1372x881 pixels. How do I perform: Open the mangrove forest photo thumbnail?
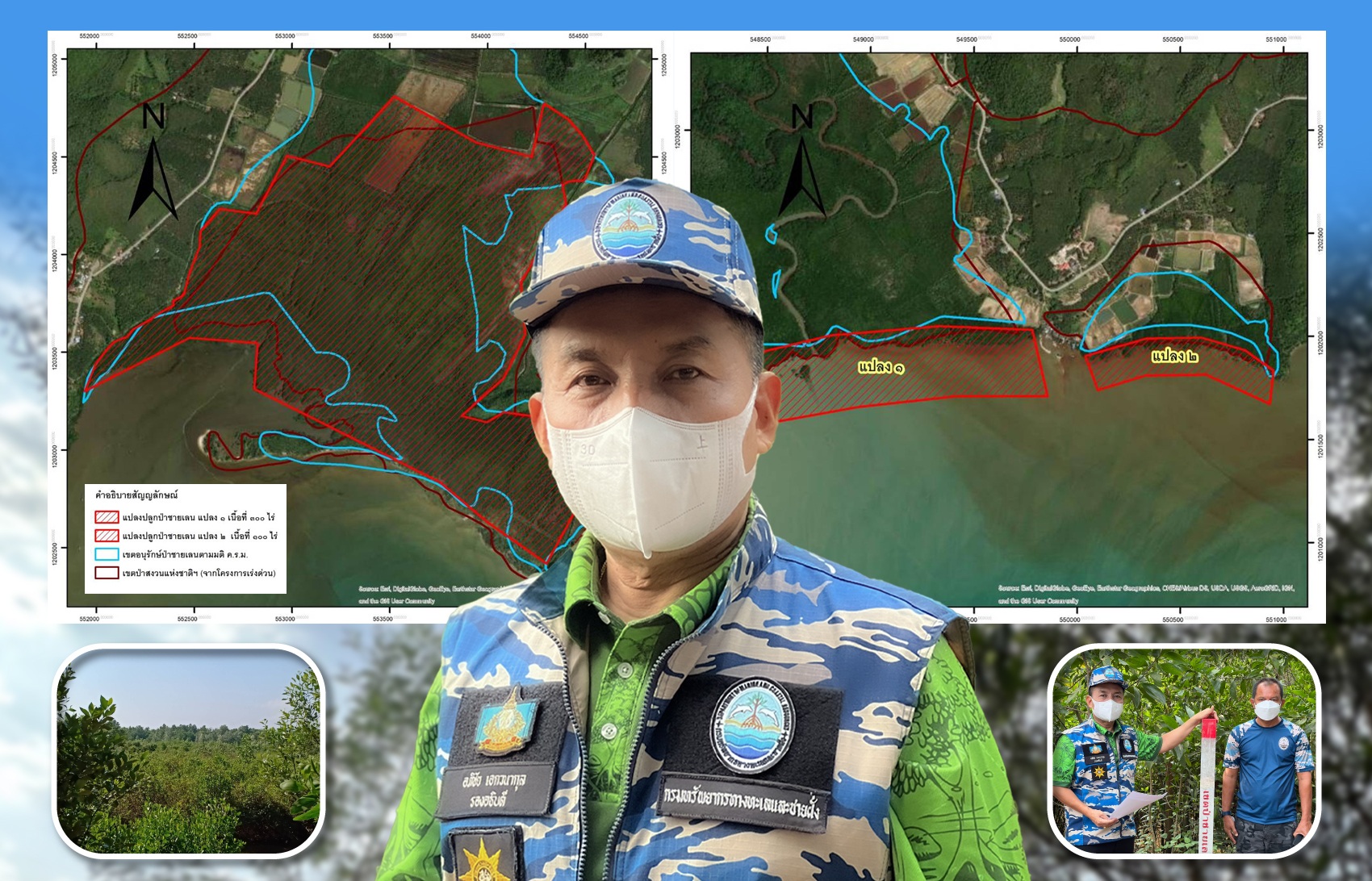tap(190, 750)
